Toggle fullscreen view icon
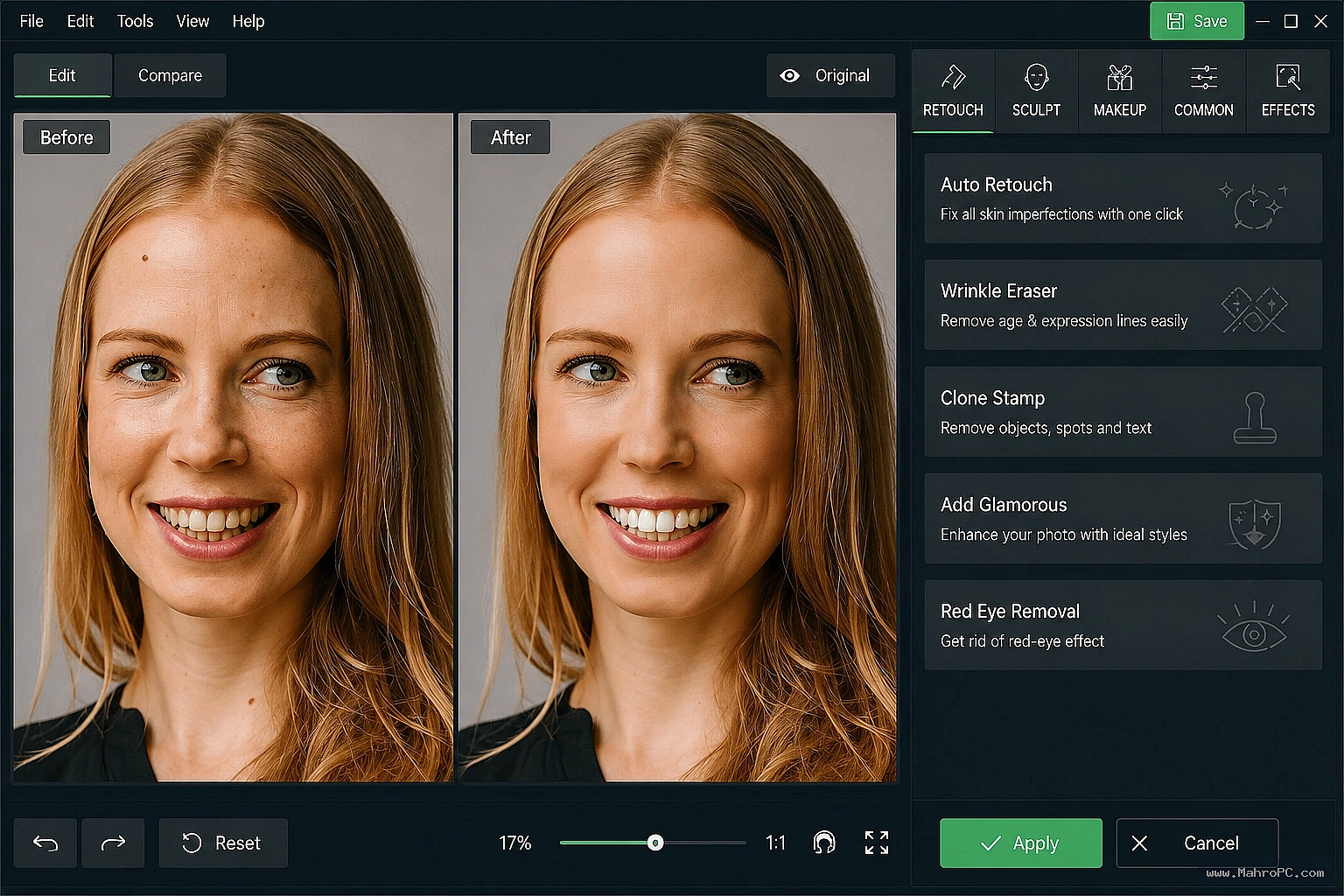This screenshot has height=896, width=1344. (x=877, y=843)
